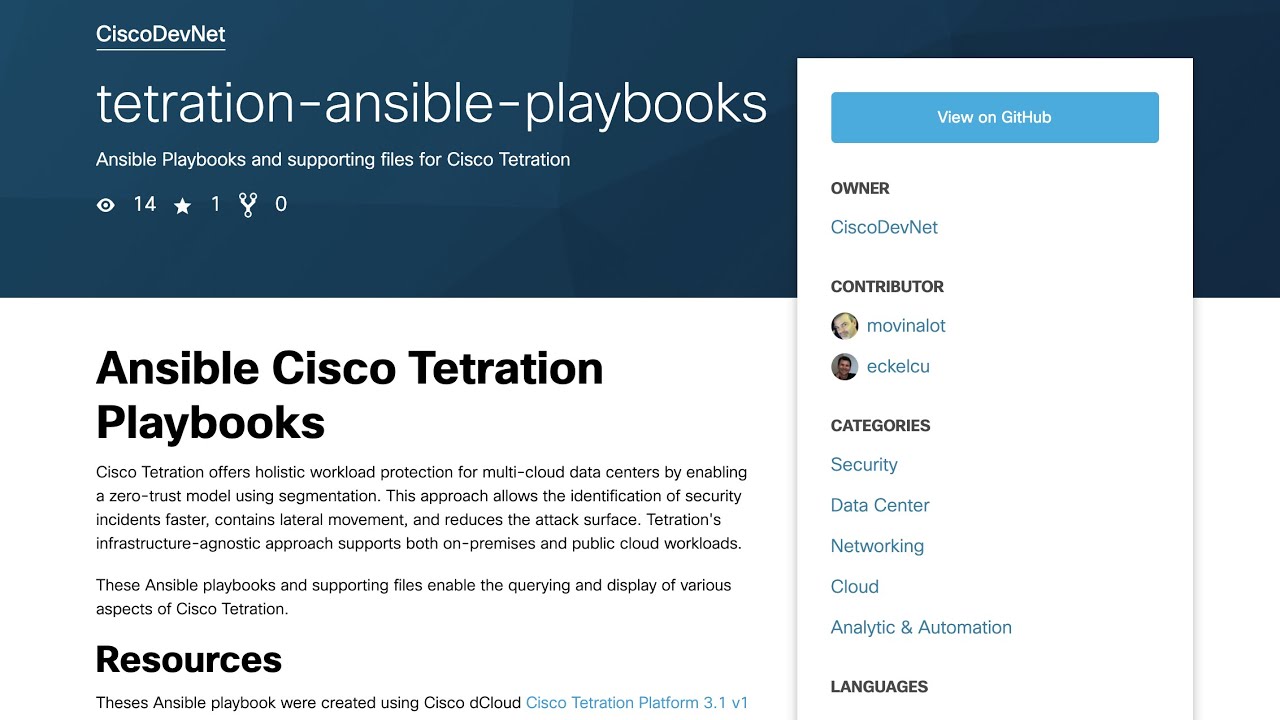Click the CONTRIBUTOR section label
Image resolution: width=1280 pixels, height=720 pixels.
tap(887, 287)
